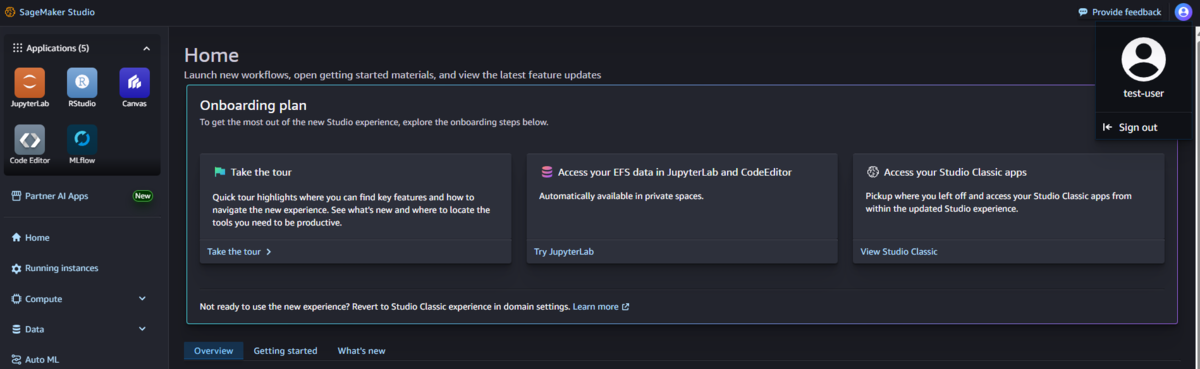Click the user profile avatar icon

point(1183,12)
